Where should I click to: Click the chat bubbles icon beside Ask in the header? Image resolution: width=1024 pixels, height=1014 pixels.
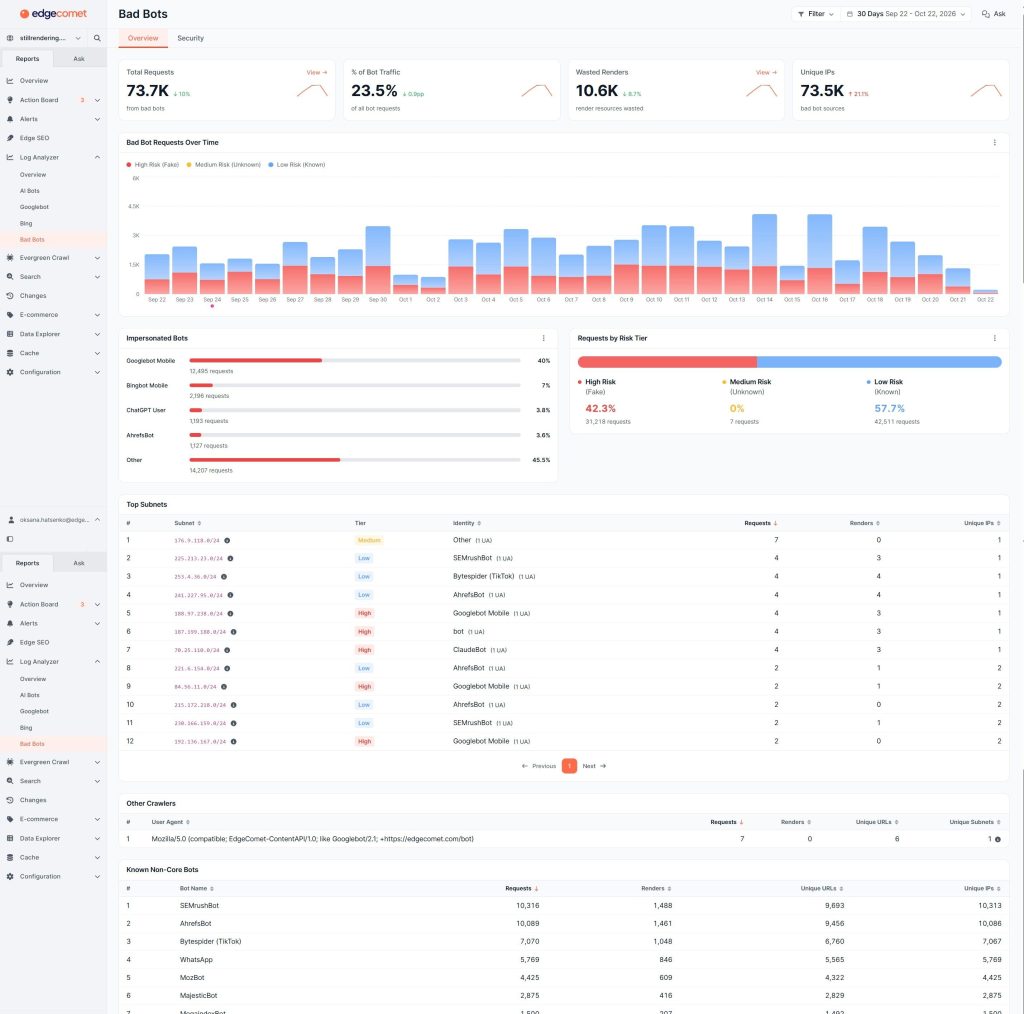(985, 14)
